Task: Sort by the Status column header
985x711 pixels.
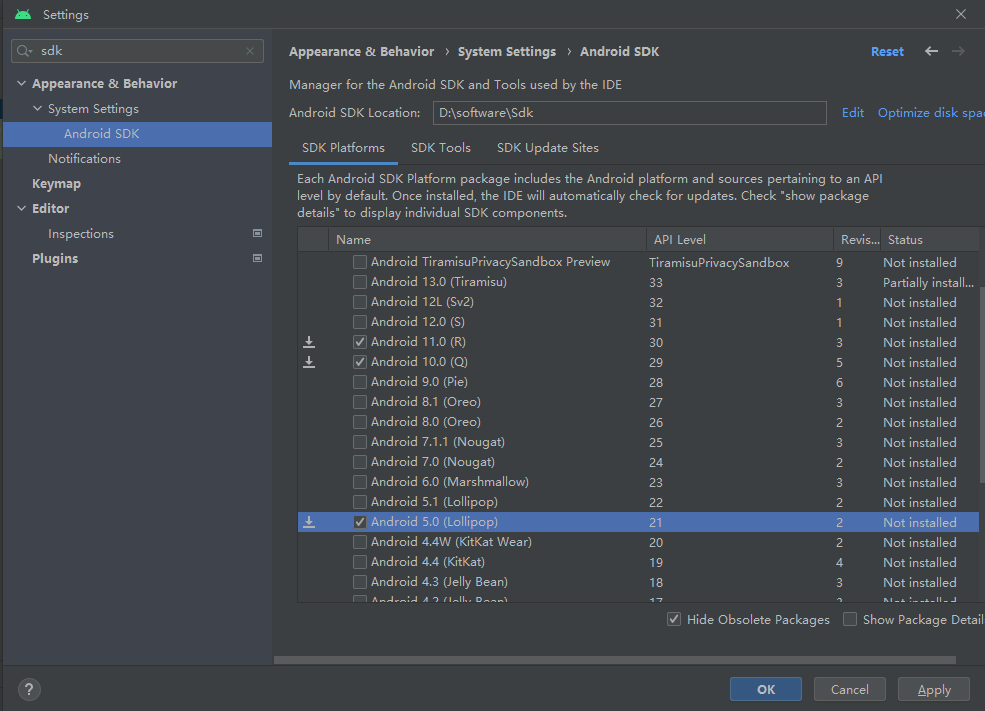Action: [930, 239]
